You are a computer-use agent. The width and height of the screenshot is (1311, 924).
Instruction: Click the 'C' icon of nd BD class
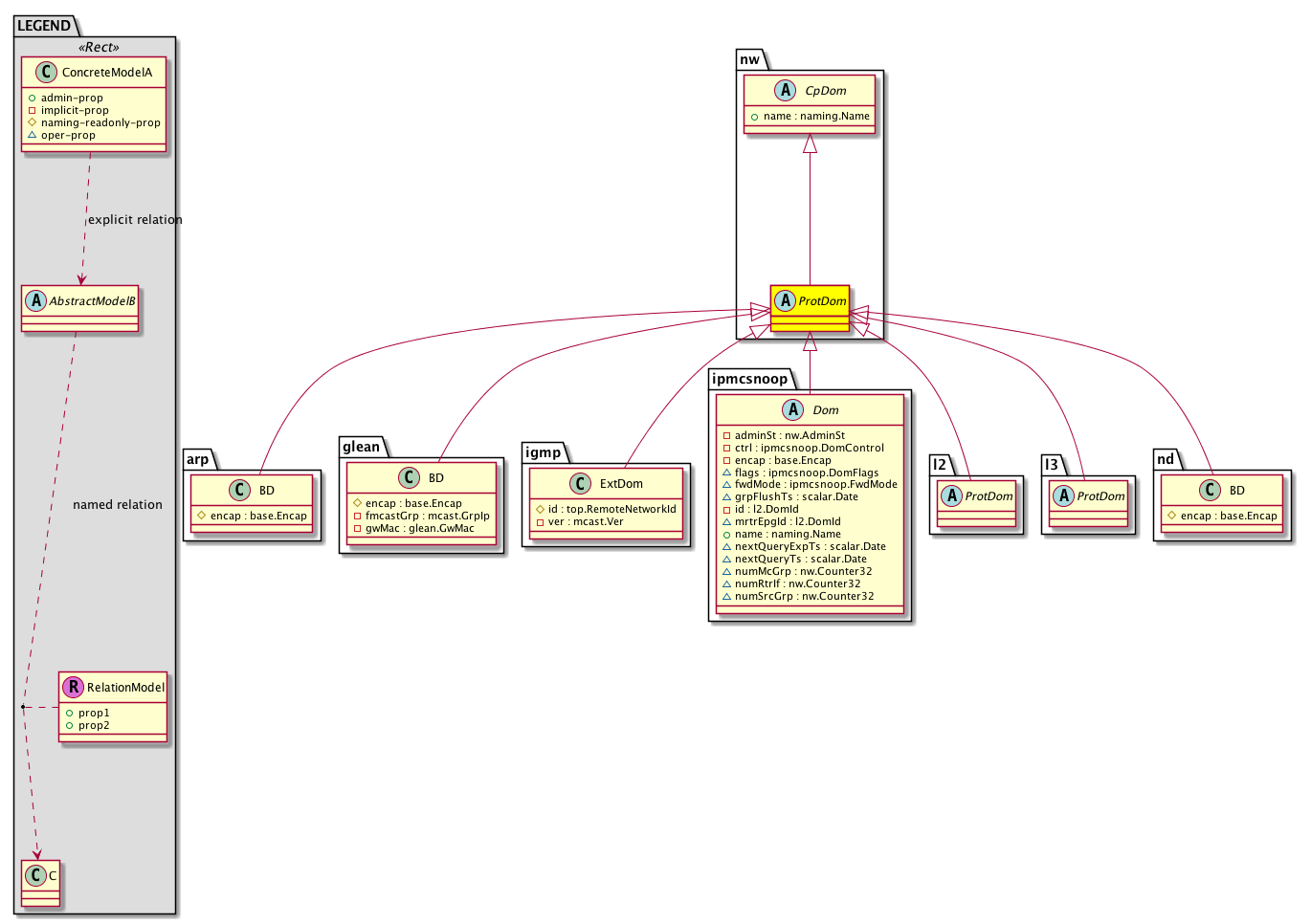click(1211, 490)
